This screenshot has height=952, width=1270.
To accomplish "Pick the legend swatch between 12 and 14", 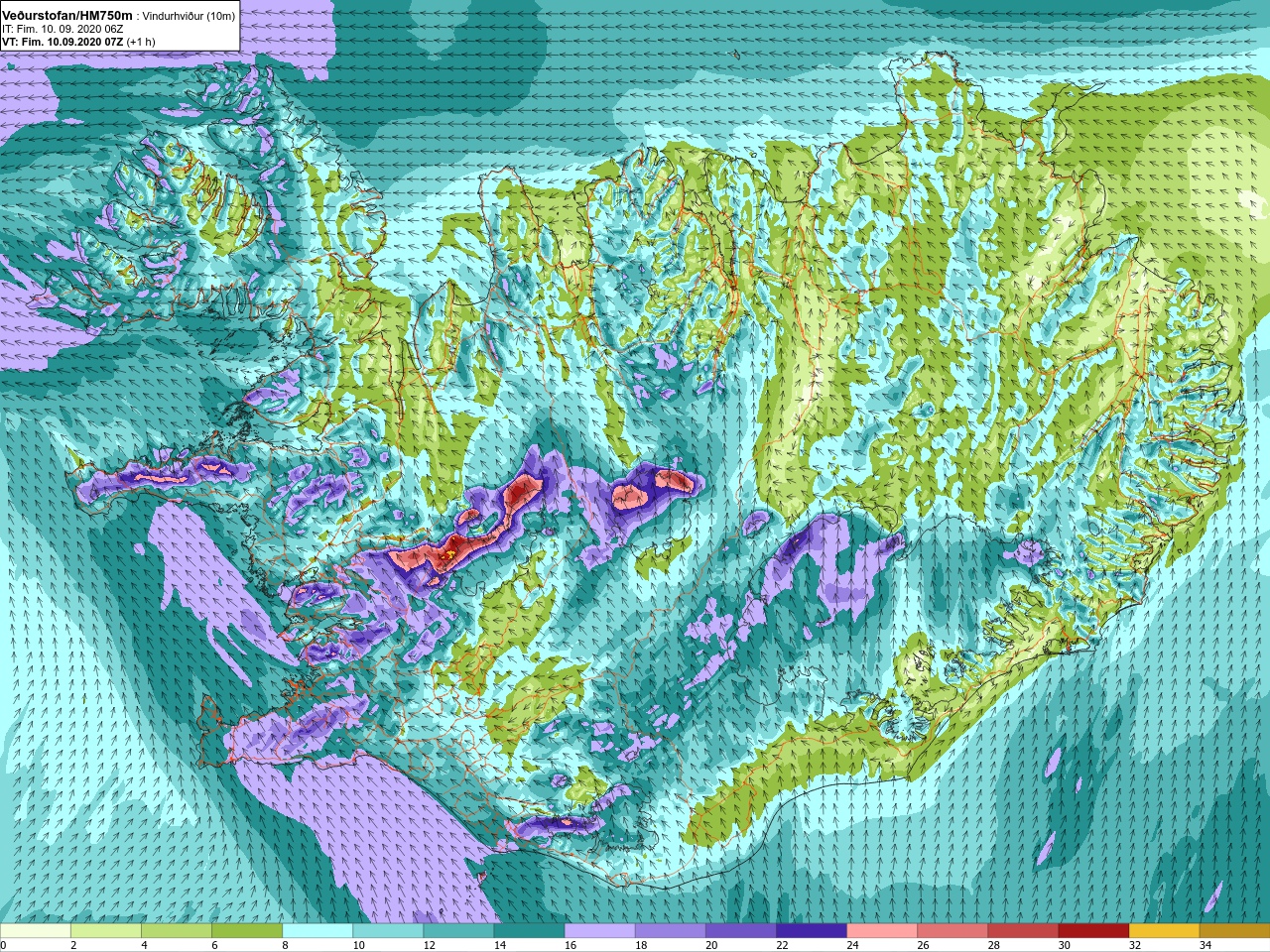I will pyautogui.click(x=458, y=931).
